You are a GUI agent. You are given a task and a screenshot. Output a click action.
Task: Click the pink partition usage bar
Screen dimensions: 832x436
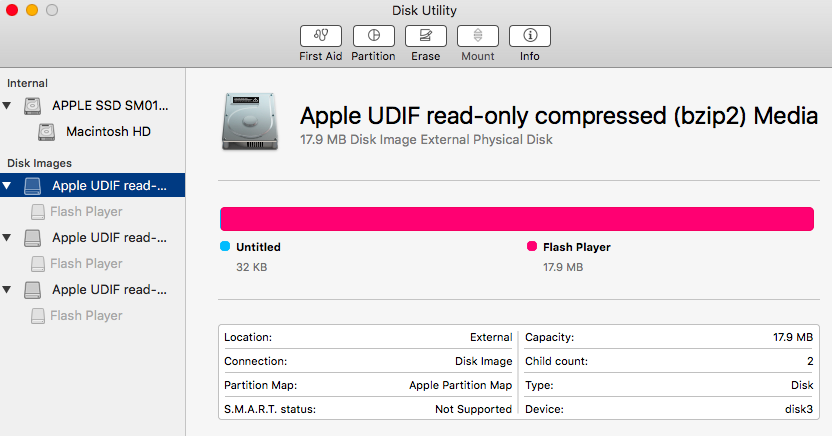517,219
